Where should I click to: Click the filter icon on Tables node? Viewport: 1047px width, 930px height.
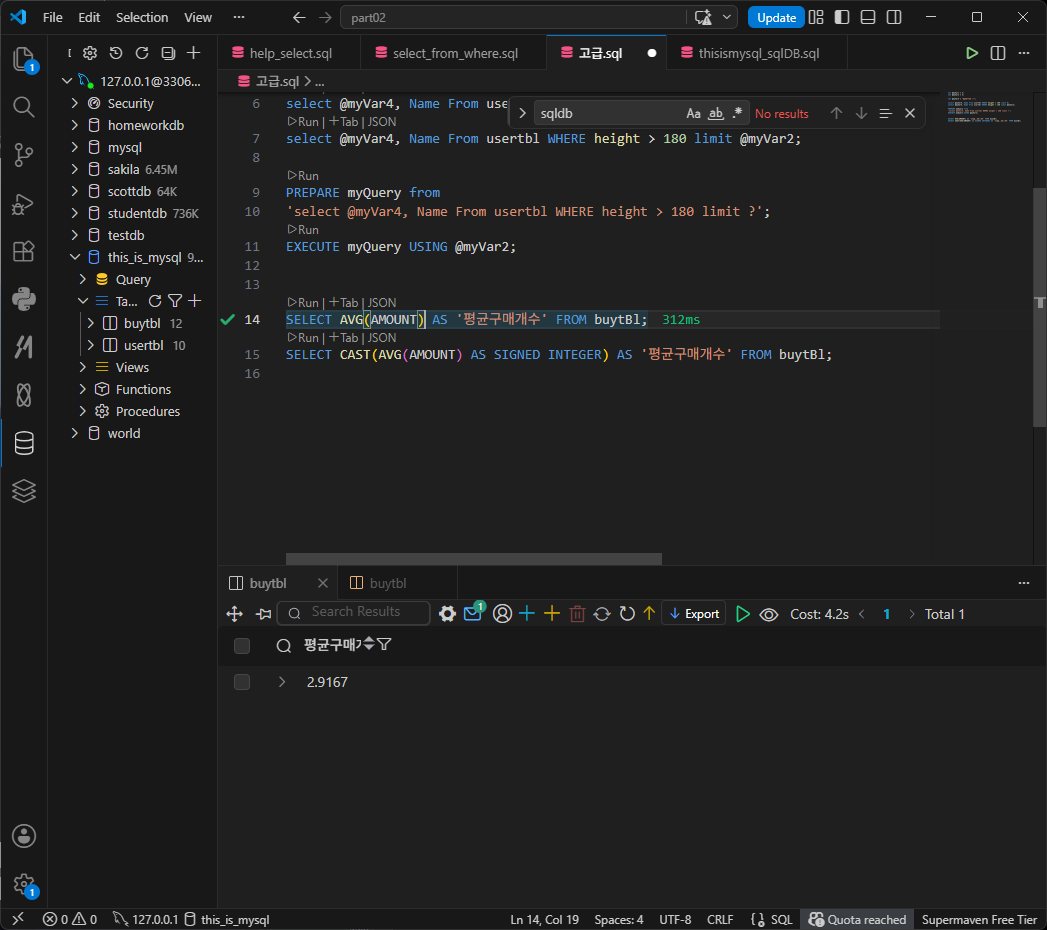click(175, 301)
